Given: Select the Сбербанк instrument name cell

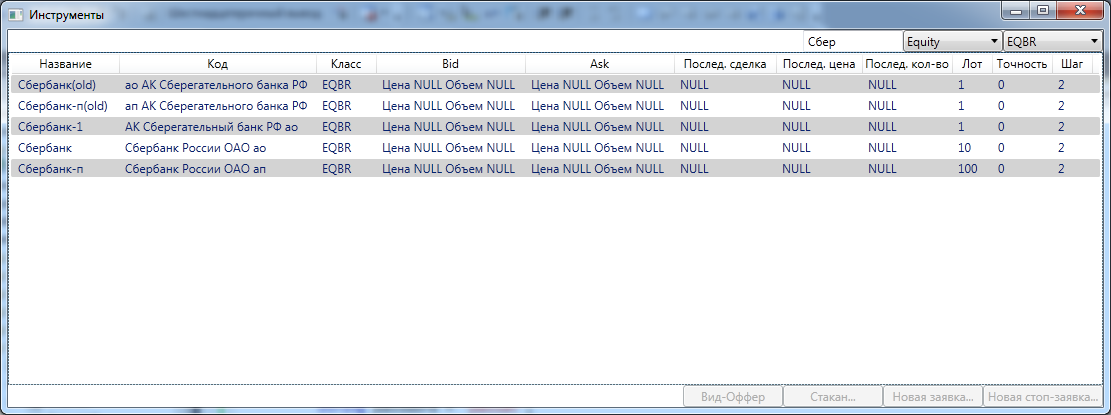Looking at the screenshot, I should pyautogui.click(x=45, y=149).
